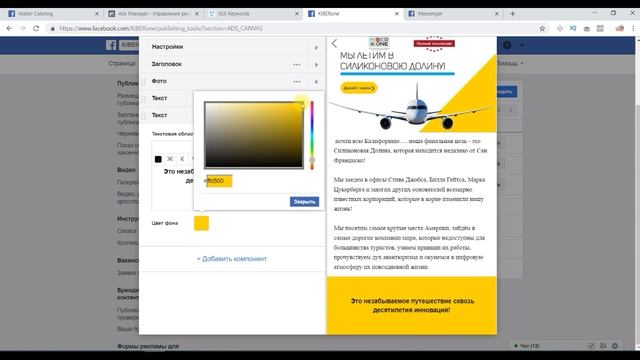Open the three-dot menu on Фото row

[297, 82]
